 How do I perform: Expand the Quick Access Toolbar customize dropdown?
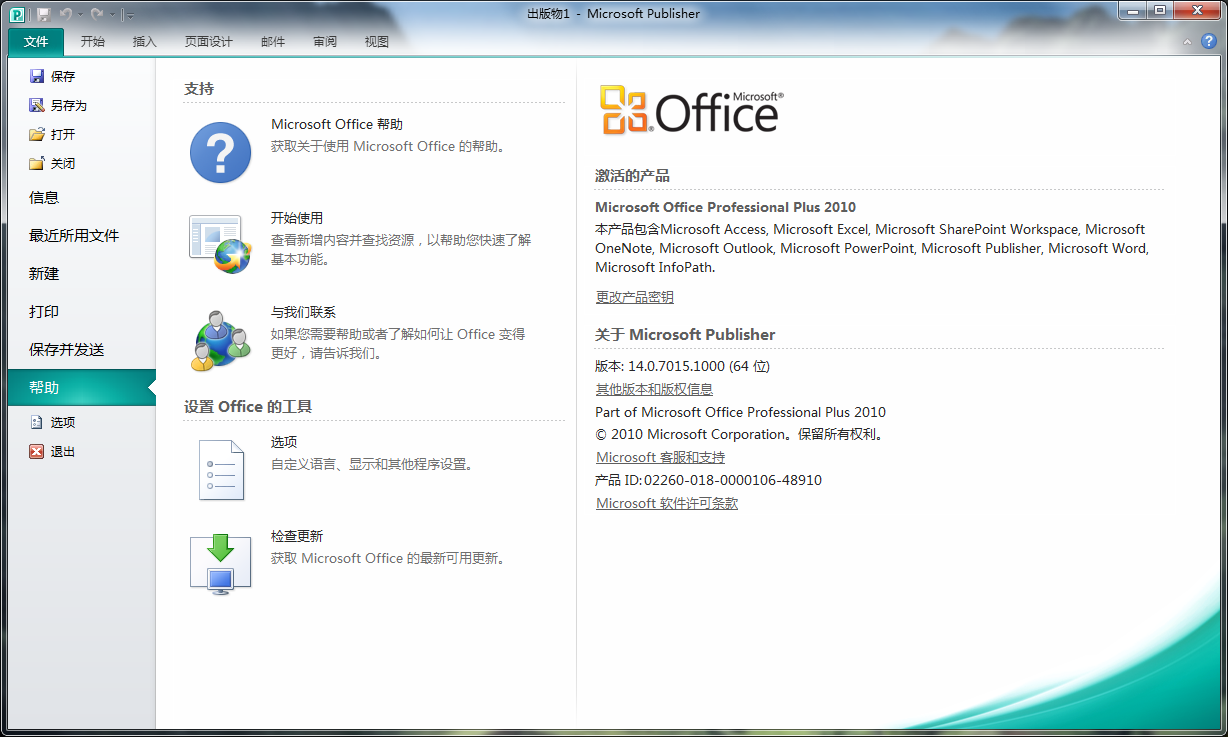[x=130, y=15]
